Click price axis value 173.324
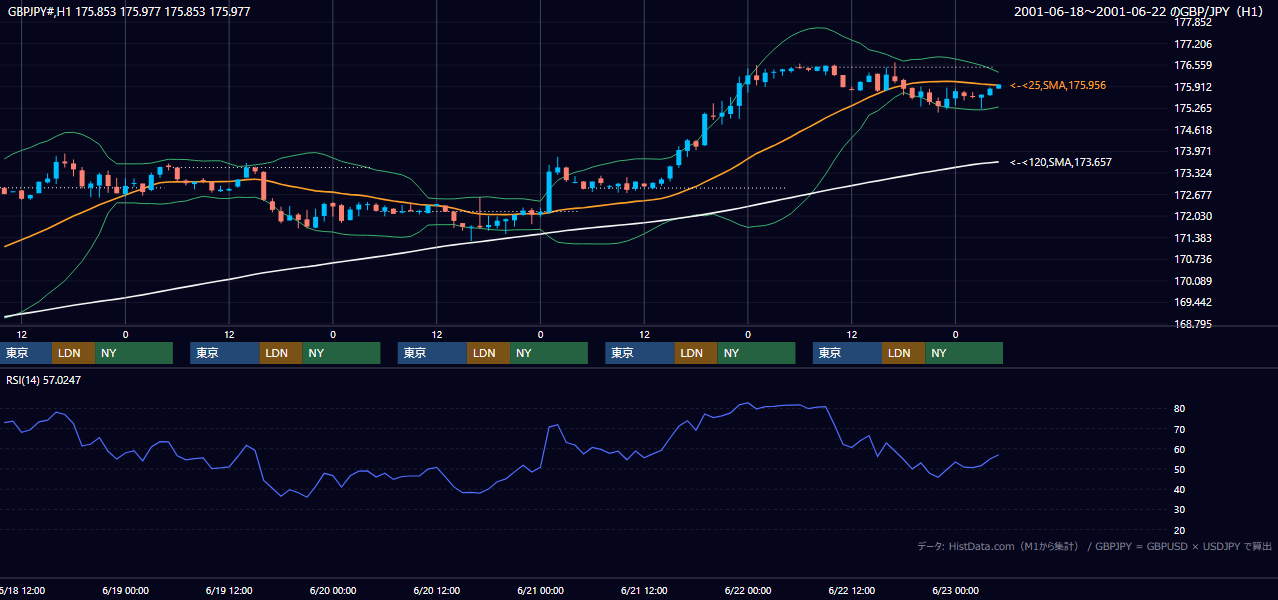 pos(1192,174)
